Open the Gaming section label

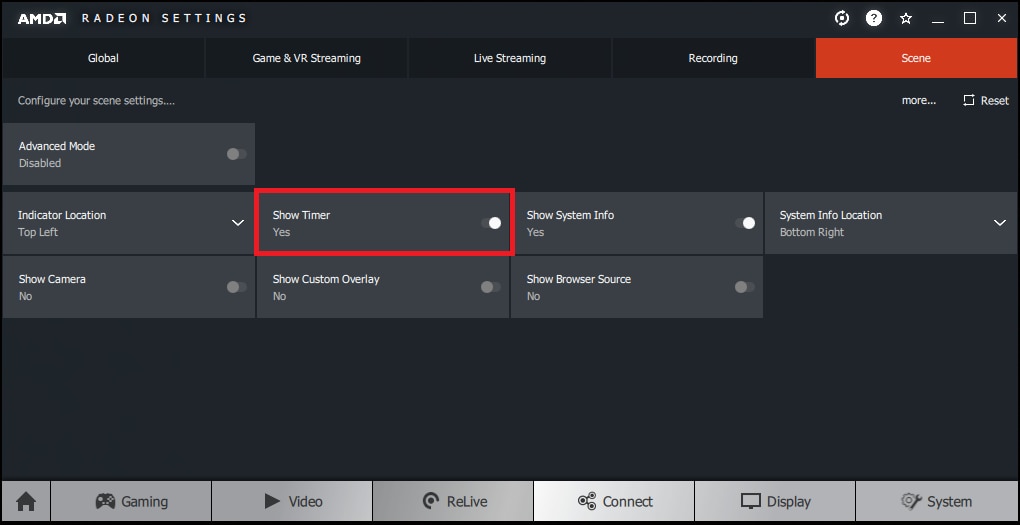click(x=144, y=502)
